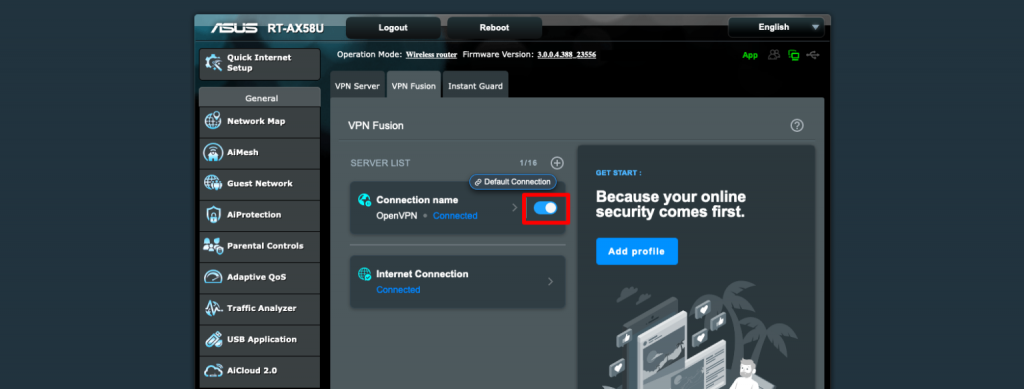Image resolution: width=1024 pixels, height=389 pixels.
Task: Switch to the VPN Server tab
Action: 357,86
